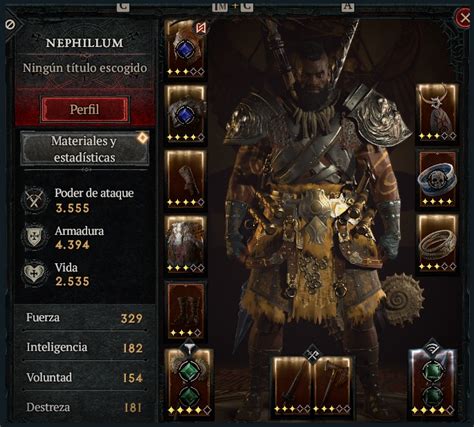The height and width of the screenshot is (427, 474).
Task: Click the Armadura shield icon
Action: (x=34, y=237)
